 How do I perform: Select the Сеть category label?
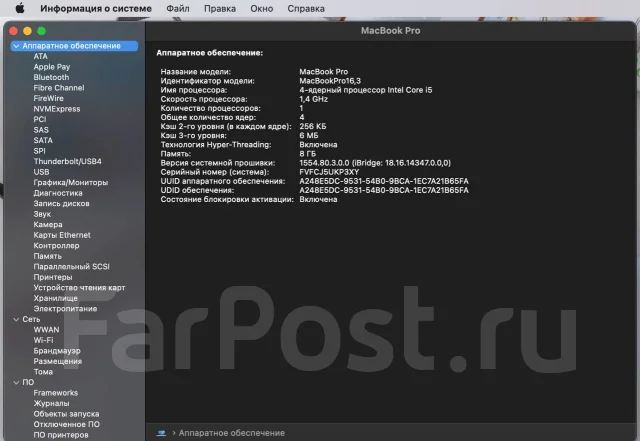[x=31, y=319]
